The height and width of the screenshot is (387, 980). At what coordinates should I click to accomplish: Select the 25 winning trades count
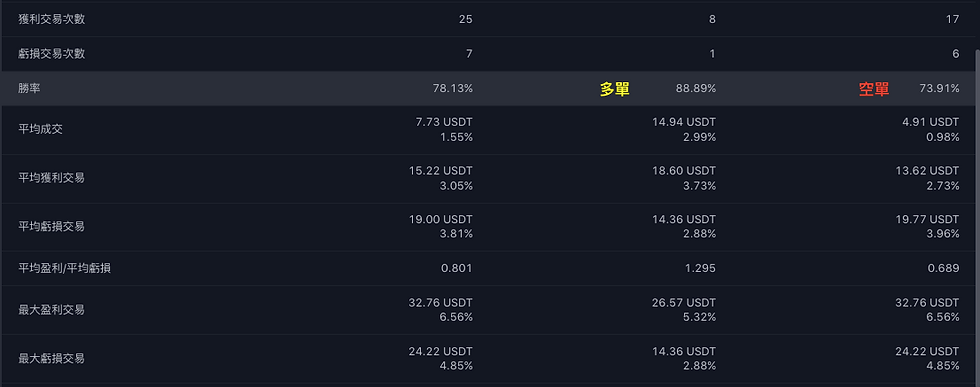coord(466,19)
